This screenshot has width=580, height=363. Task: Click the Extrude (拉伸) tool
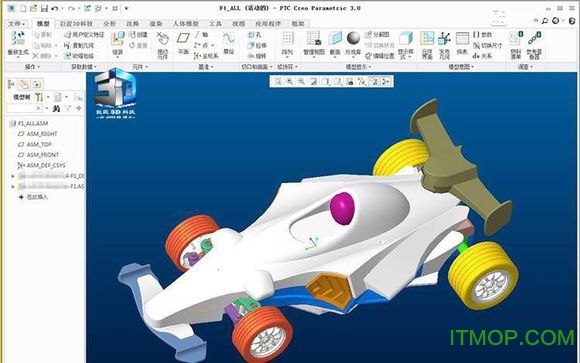pos(257,46)
